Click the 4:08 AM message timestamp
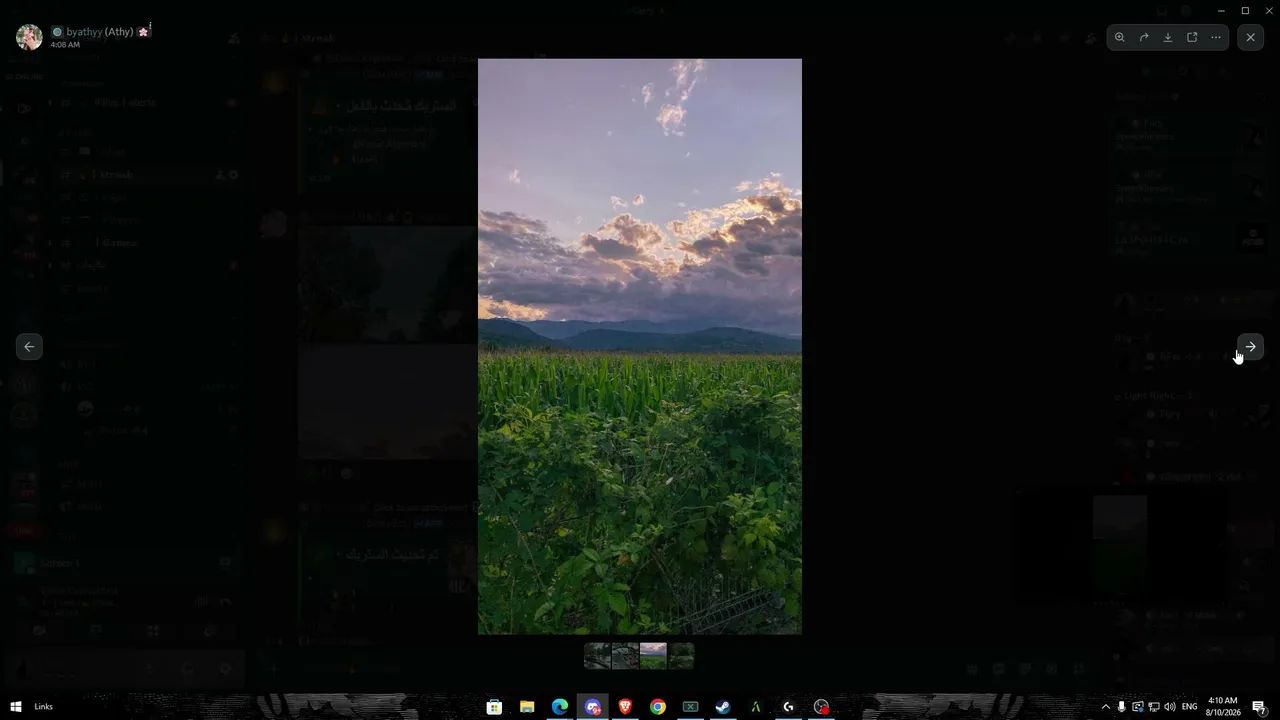1280x720 pixels. click(x=66, y=45)
